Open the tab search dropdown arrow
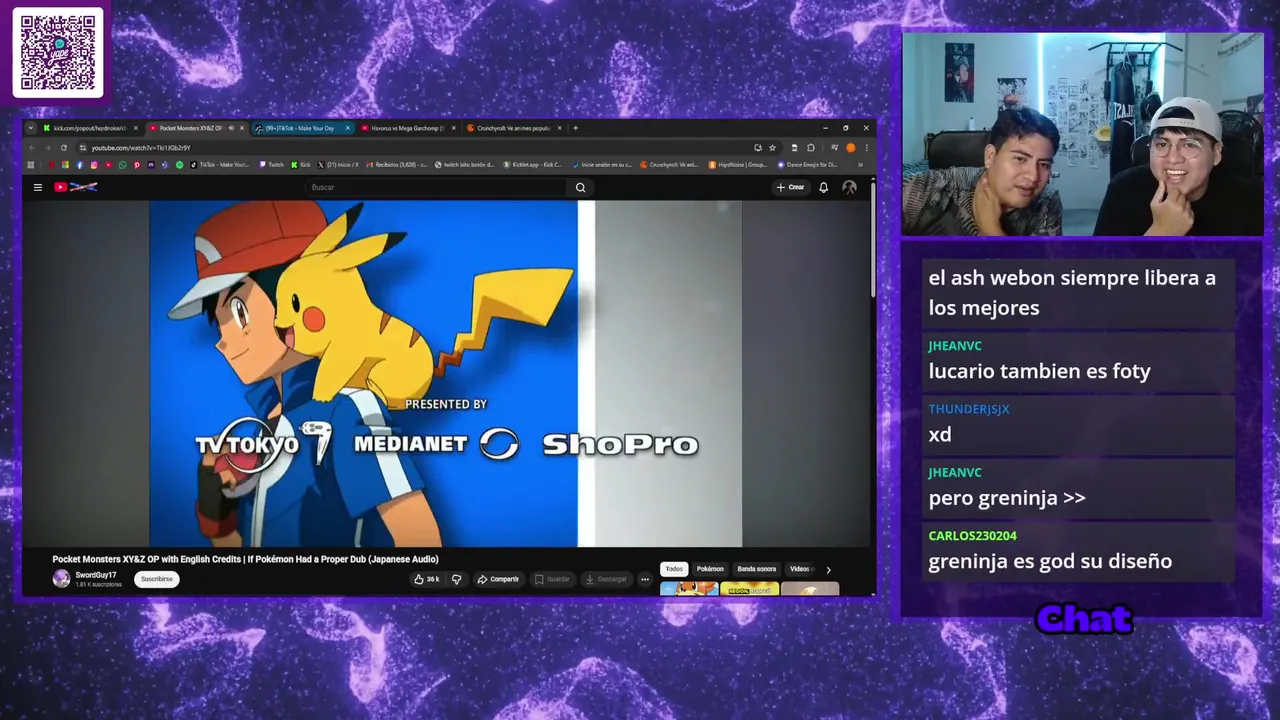 point(31,128)
